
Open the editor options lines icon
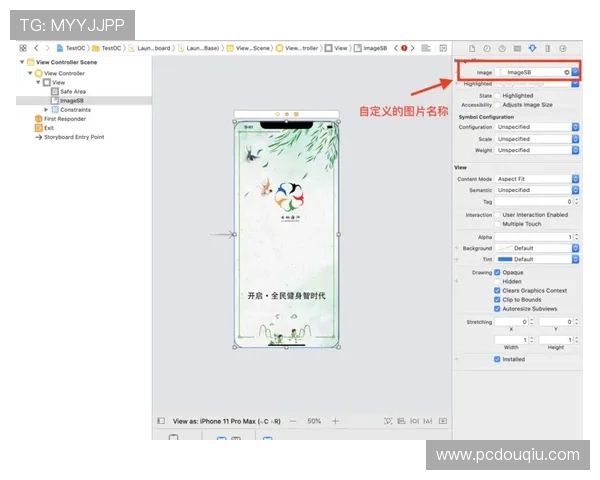click(x=426, y=48)
